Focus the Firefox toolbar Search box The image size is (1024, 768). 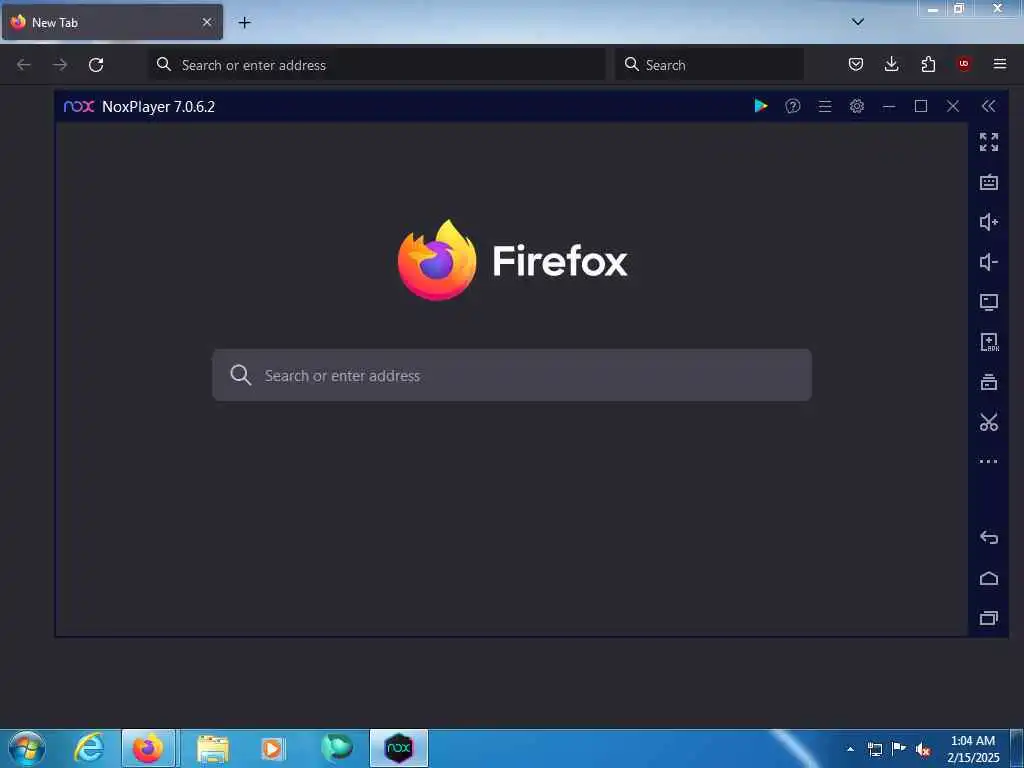point(709,65)
